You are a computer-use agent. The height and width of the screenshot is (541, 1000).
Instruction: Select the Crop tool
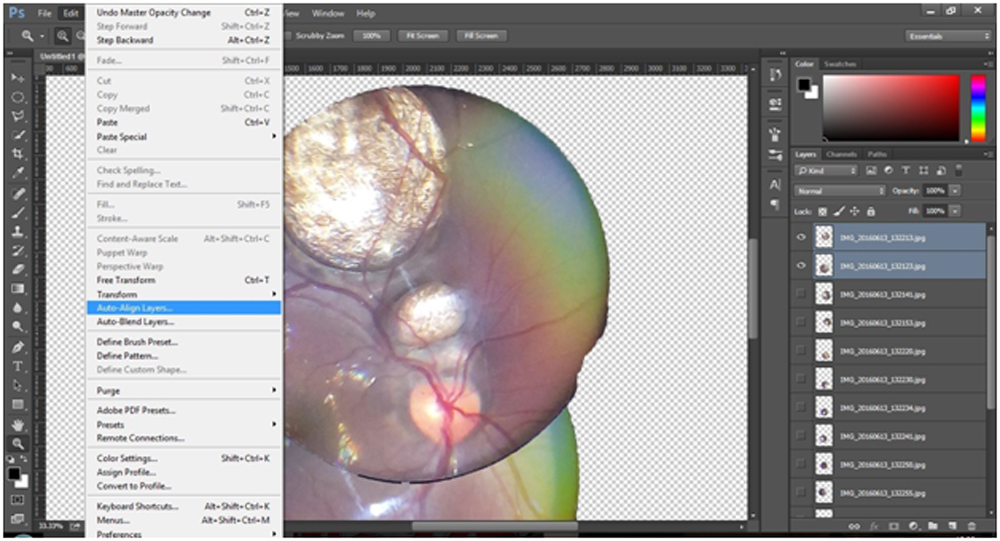click(x=17, y=154)
